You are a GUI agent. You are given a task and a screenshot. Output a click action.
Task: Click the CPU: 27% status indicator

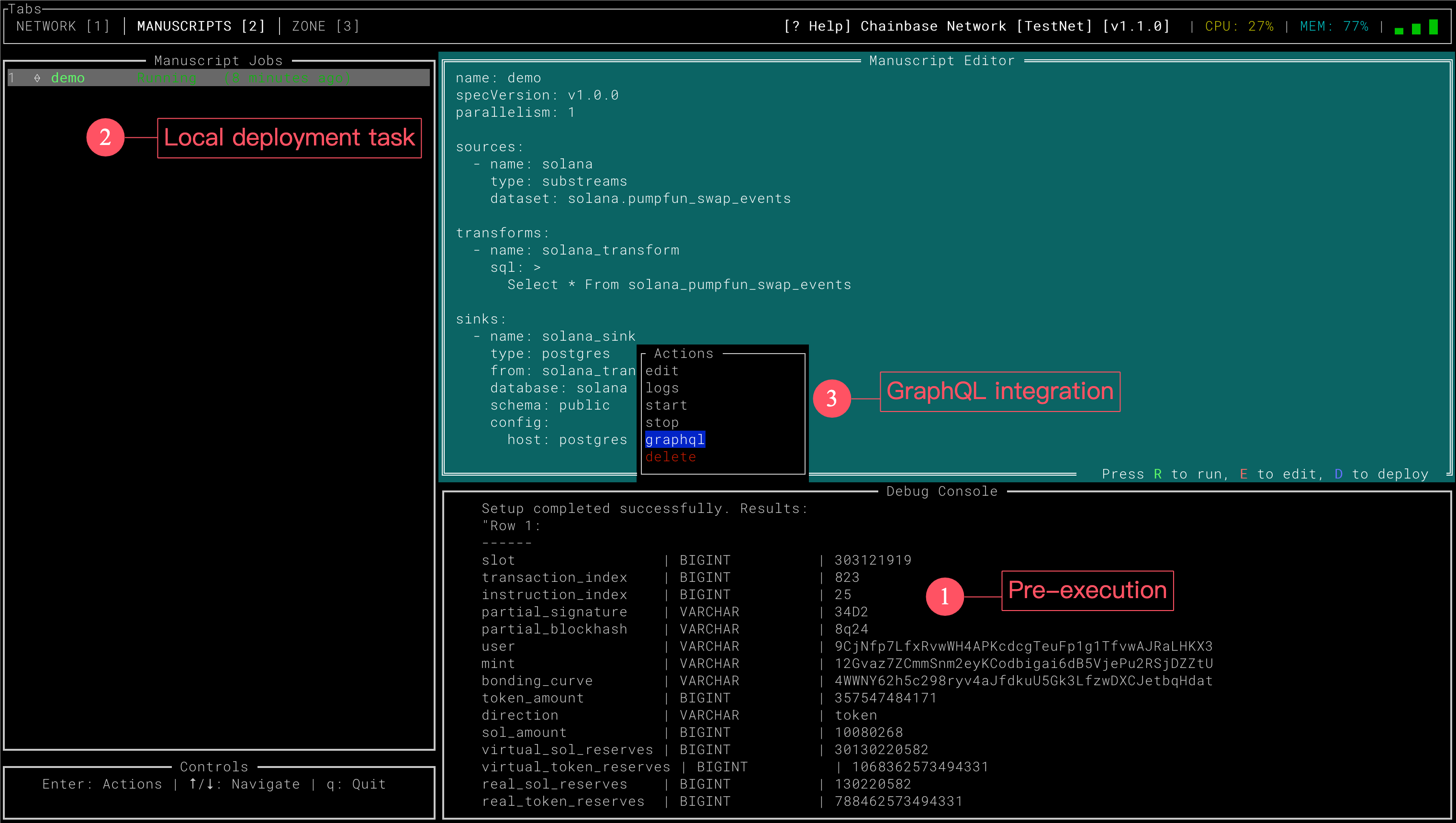coord(1239,26)
